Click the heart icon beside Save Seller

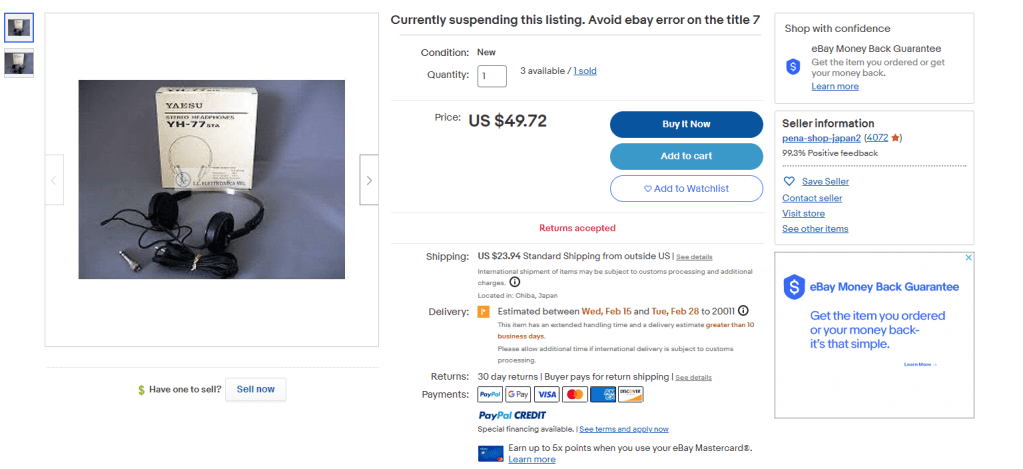[789, 181]
